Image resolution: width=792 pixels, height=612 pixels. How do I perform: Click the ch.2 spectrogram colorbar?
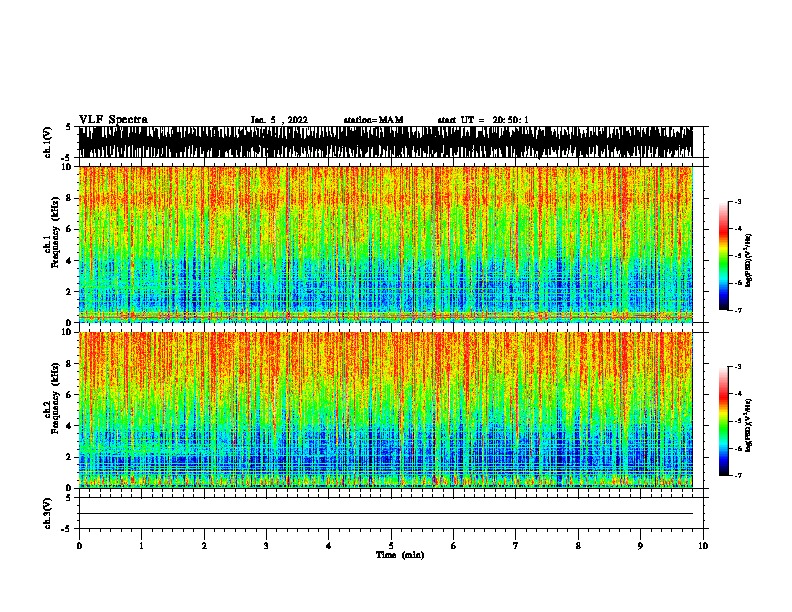click(724, 421)
